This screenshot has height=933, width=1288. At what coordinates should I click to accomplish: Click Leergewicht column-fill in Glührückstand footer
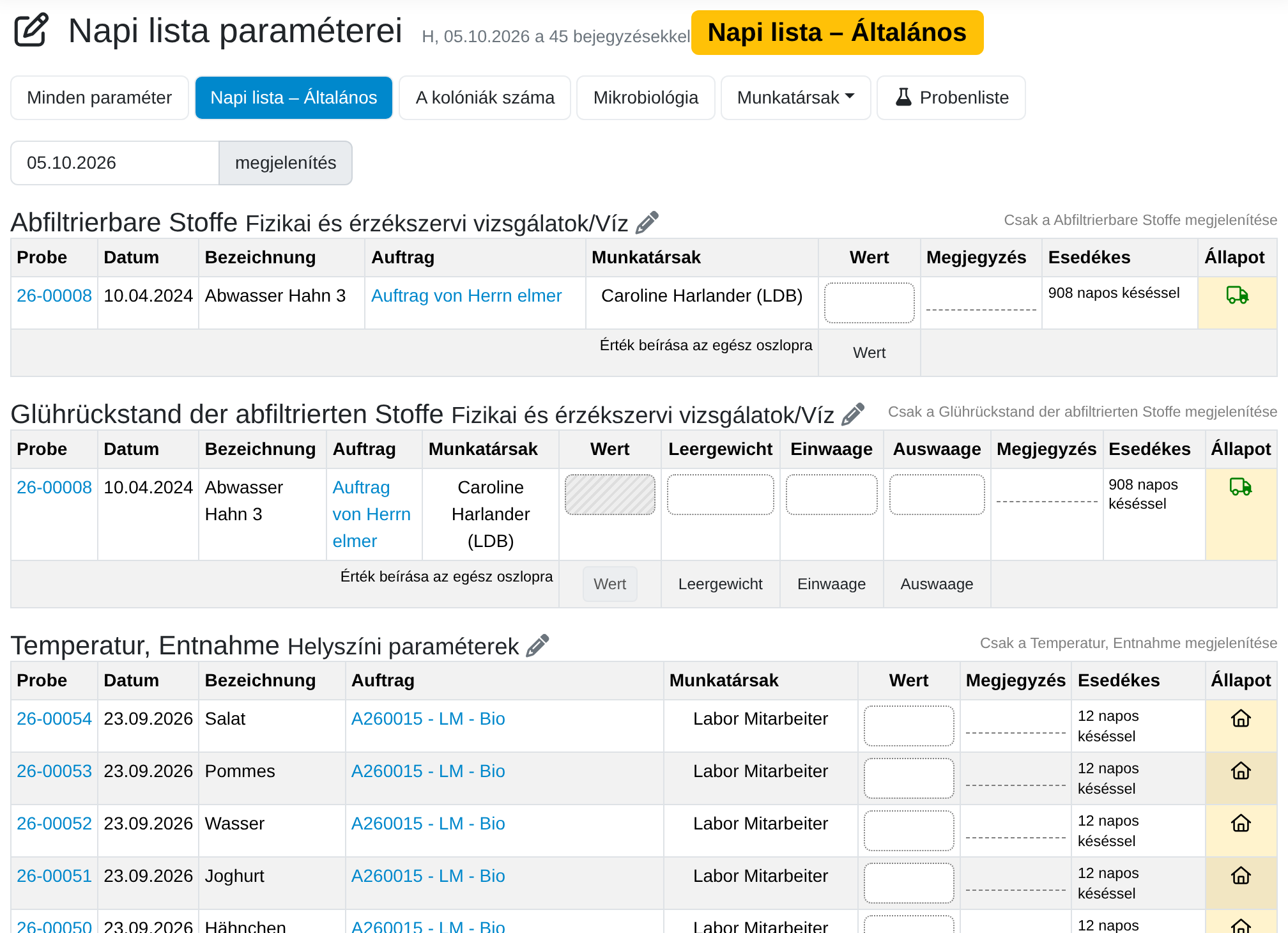(720, 584)
